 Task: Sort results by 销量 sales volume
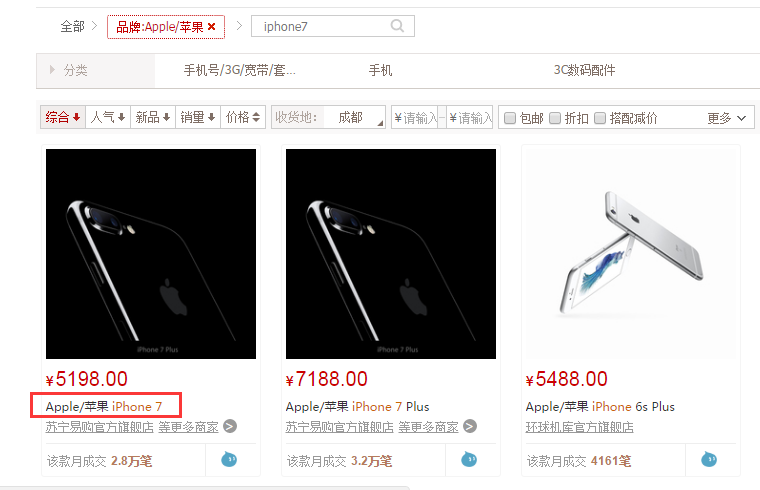(x=198, y=117)
